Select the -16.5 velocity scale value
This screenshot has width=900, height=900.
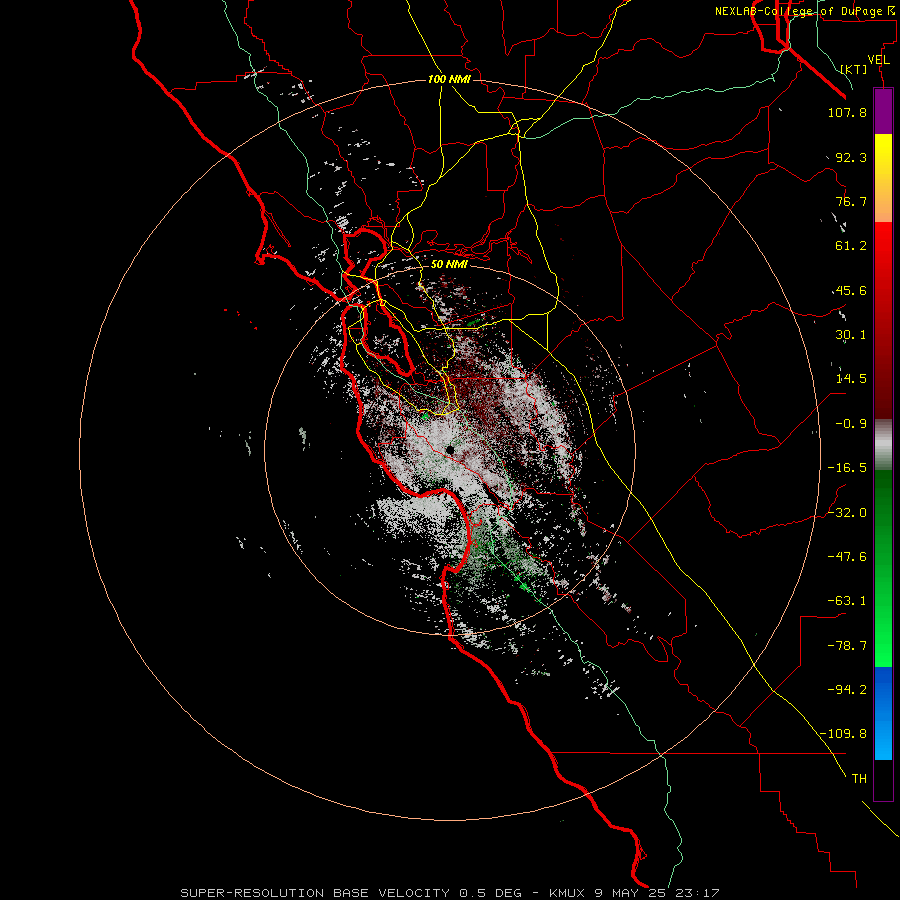coord(847,468)
